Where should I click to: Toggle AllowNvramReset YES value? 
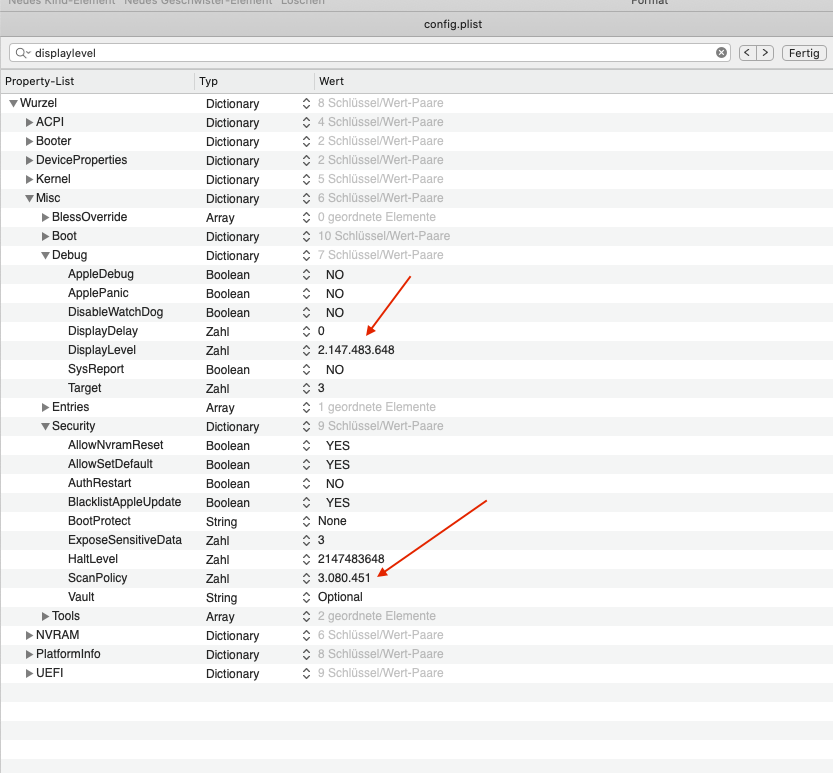click(x=338, y=446)
